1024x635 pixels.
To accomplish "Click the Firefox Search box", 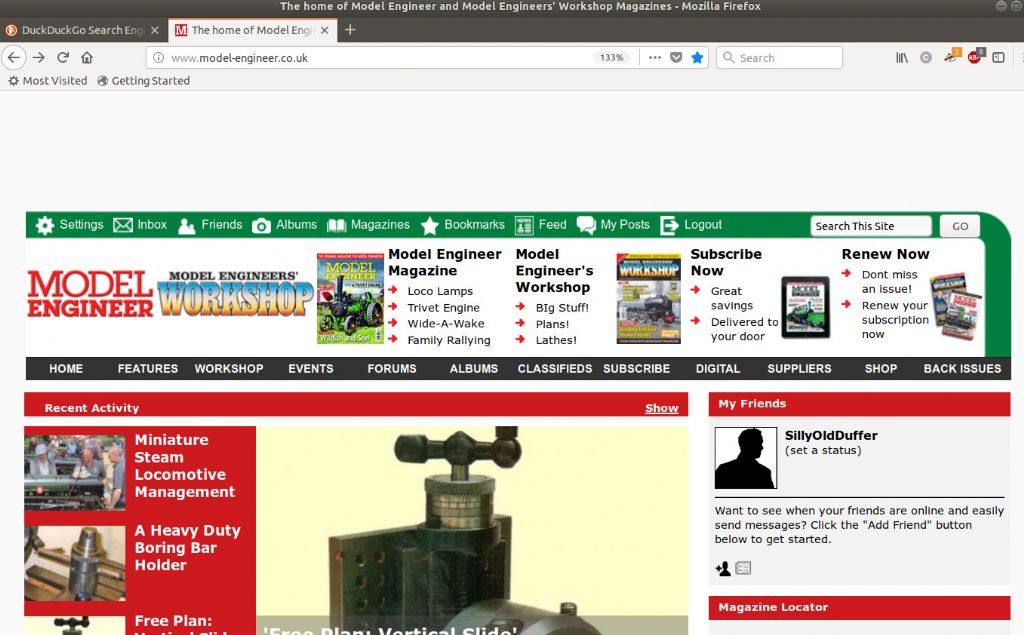I will [x=779, y=57].
